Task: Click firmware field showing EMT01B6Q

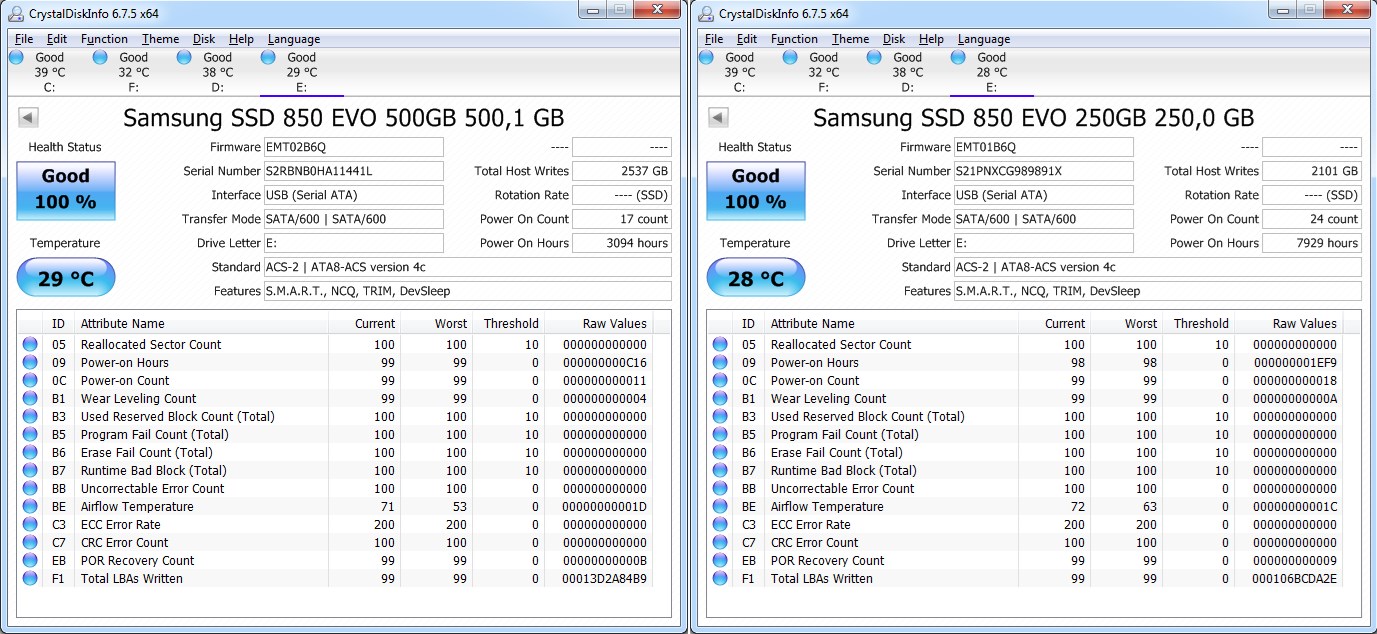Action: pyautogui.click(x=1043, y=147)
